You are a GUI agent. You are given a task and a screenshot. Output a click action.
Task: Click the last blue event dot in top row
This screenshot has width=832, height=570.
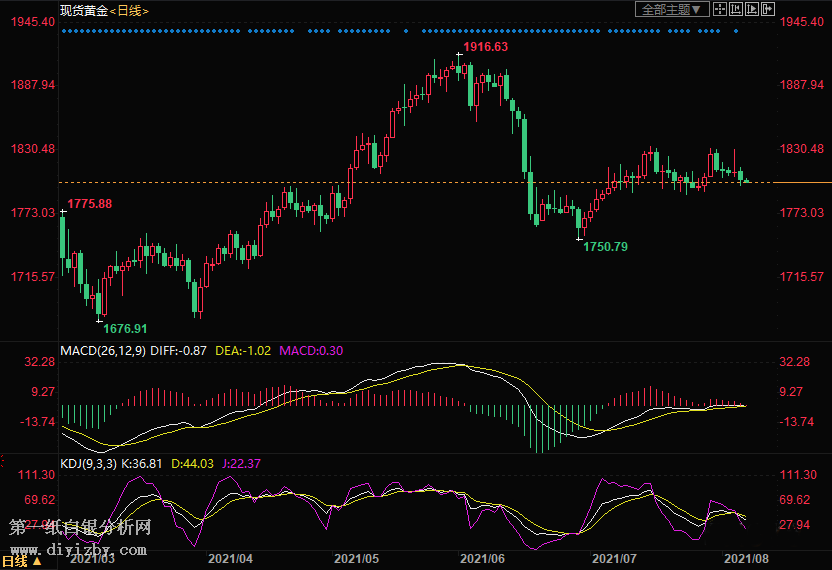tap(736, 31)
